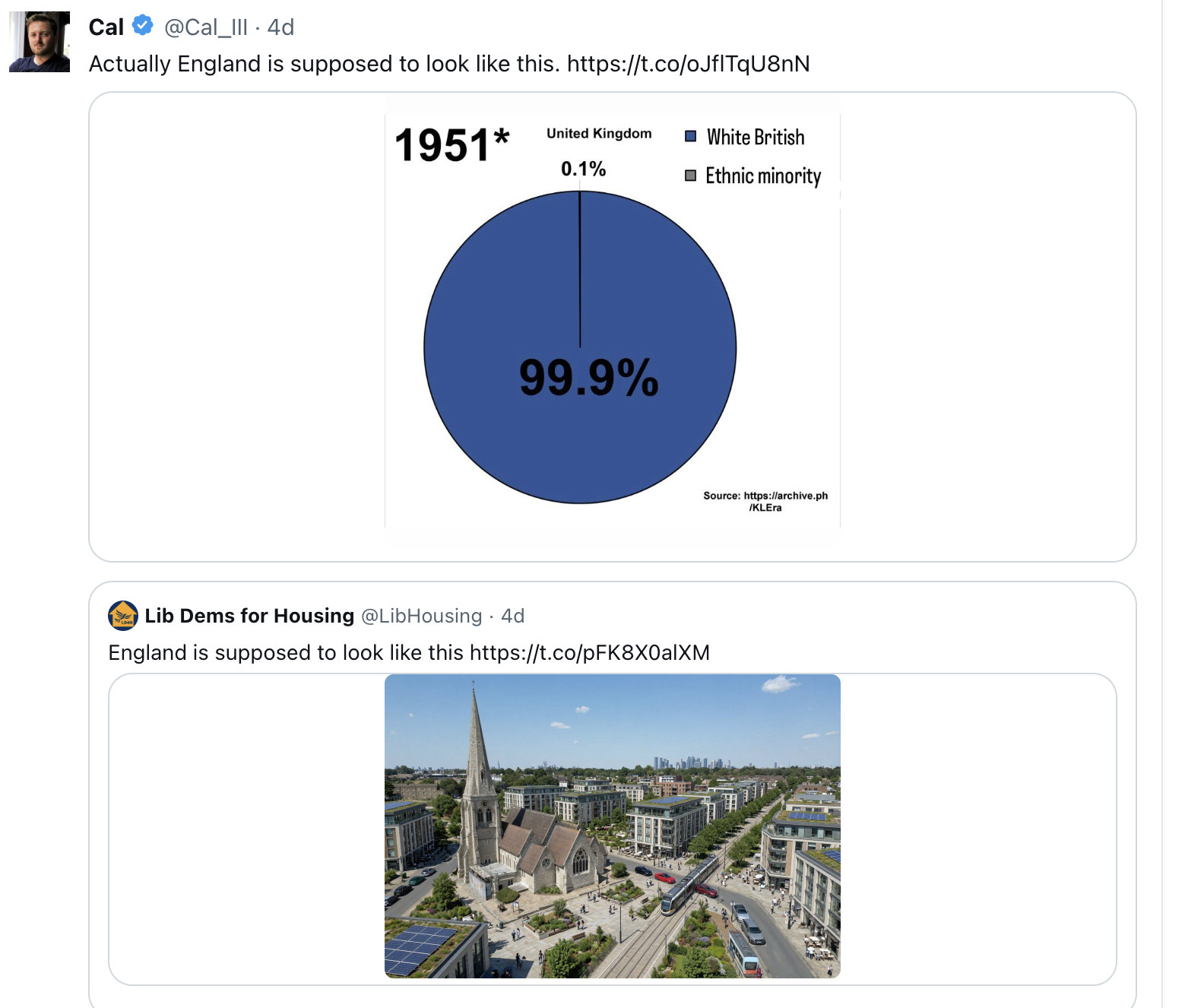Click the Cal display name

coord(106,27)
